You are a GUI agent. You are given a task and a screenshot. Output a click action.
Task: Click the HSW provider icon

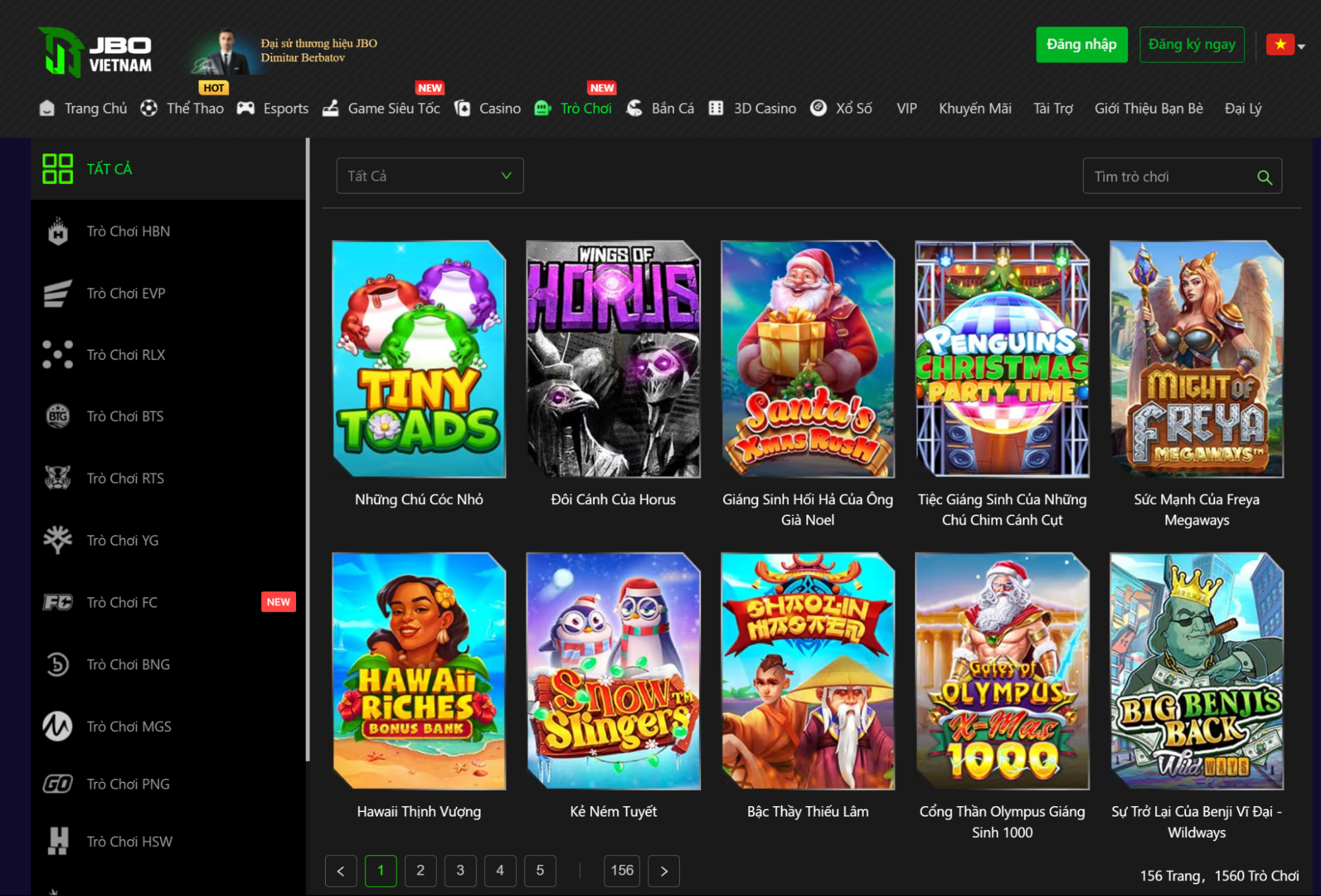pyautogui.click(x=58, y=841)
